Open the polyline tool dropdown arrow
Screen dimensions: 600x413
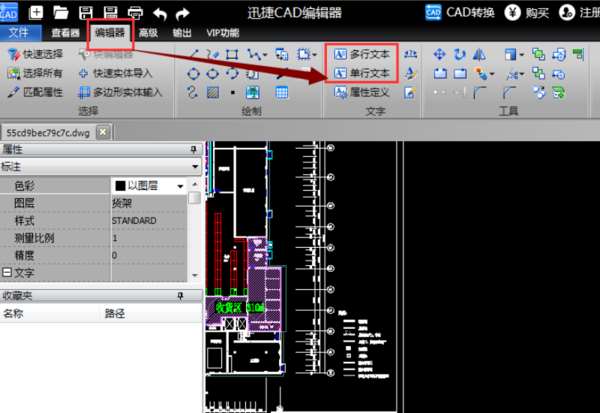pyautogui.click(x=265, y=55)
